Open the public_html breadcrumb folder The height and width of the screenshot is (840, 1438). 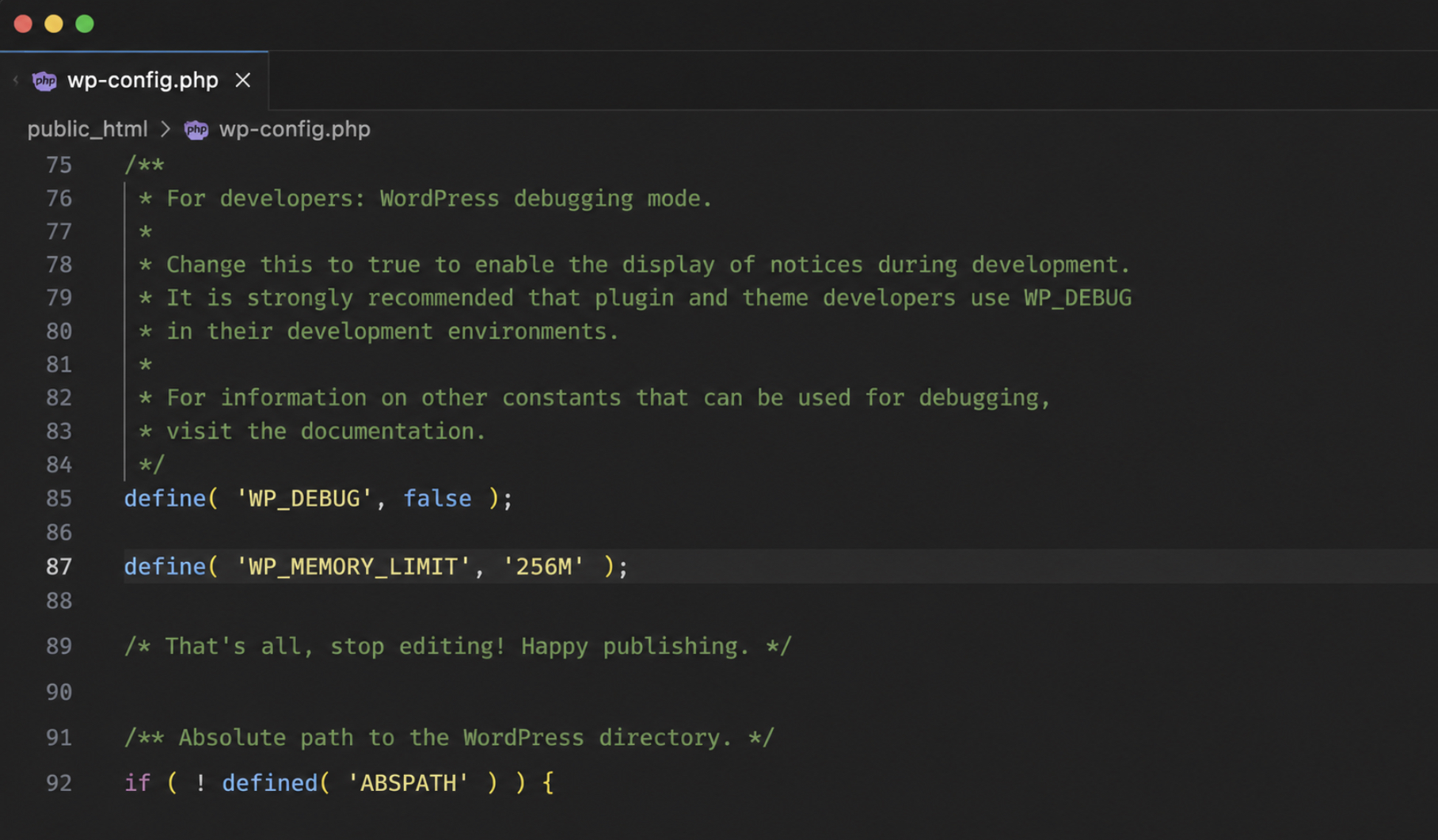coord(87,129)
